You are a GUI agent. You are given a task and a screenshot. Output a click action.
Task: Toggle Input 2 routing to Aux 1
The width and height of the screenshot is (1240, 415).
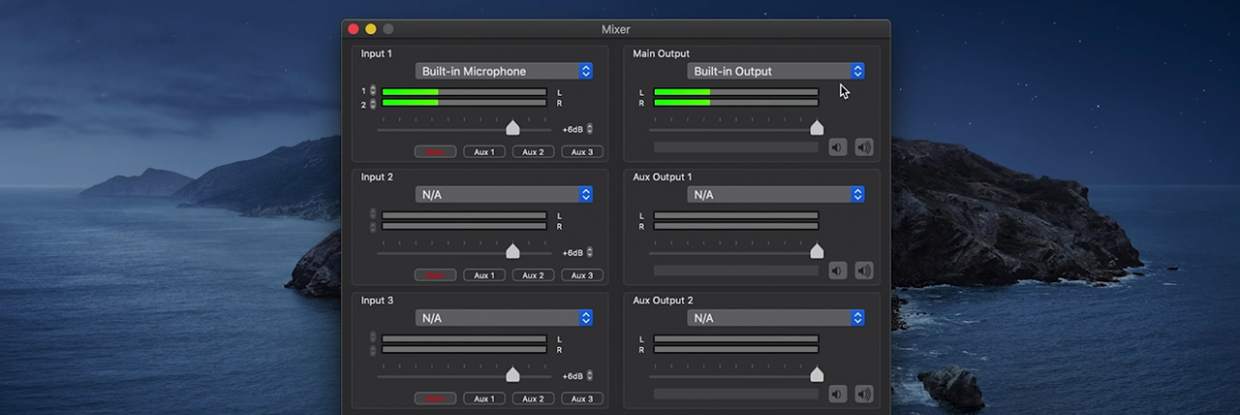click(484, 275)
